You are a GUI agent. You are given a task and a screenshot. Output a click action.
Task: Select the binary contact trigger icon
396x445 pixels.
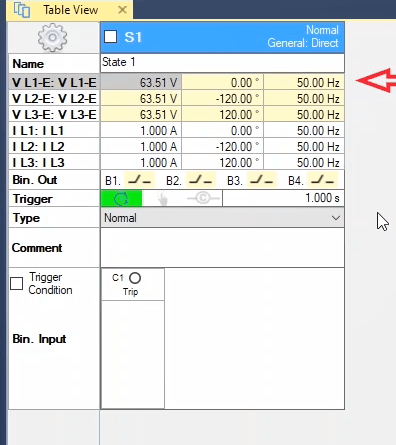click(x=203, y=198)
